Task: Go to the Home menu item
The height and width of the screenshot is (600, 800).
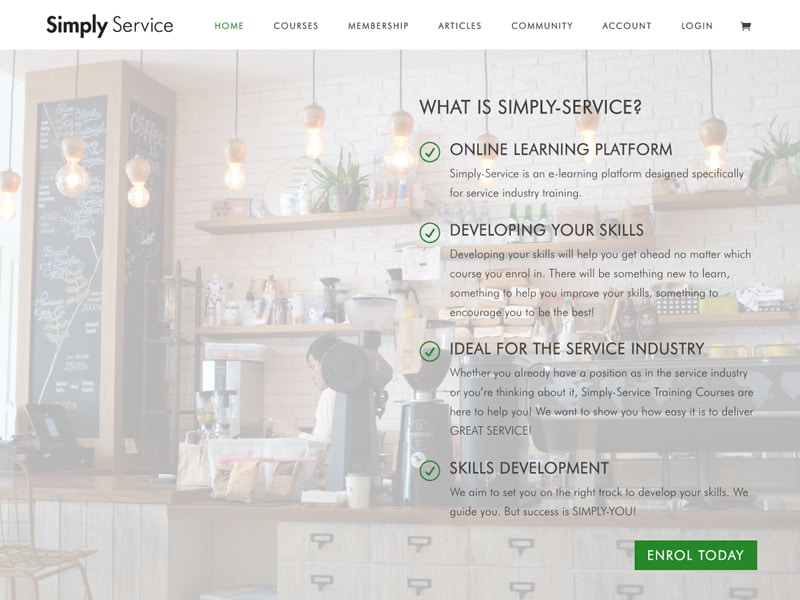Action: point(229,26)
